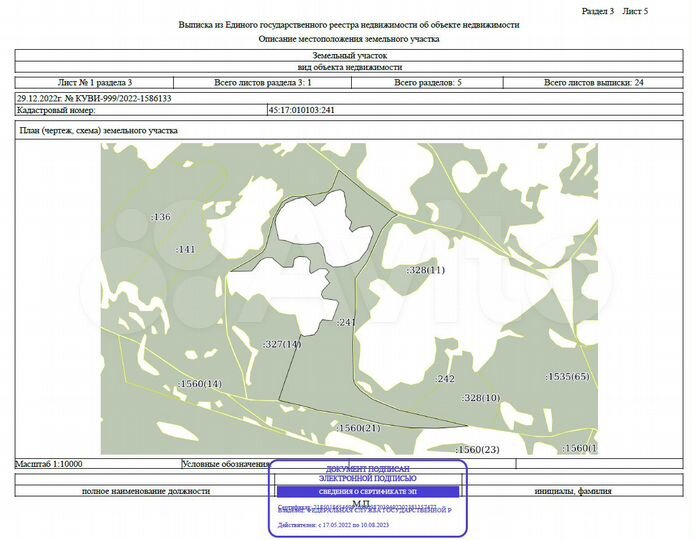Viewport: 695px width, 540px height.
Task: Select parcel label :1560(14)
Action: (x=200, y=384)
